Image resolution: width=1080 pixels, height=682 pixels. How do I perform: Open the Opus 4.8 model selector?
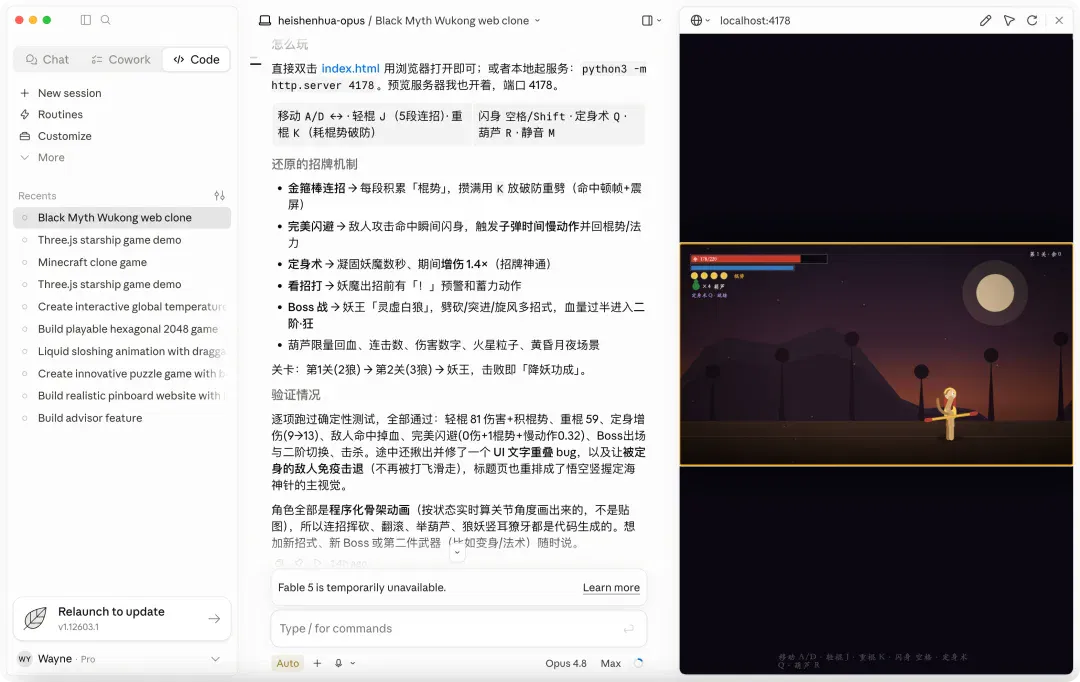click(565, 663)
